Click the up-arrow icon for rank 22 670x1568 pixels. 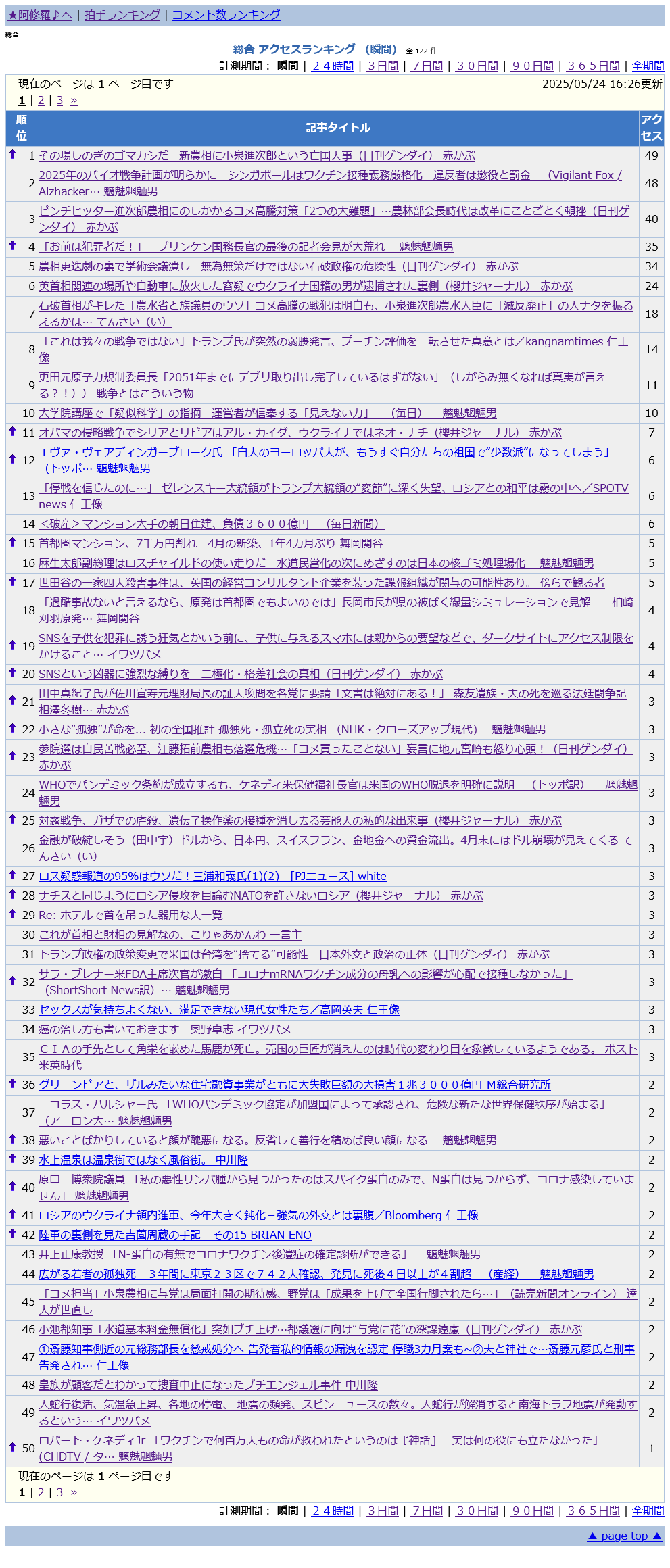tap(12, 729)
